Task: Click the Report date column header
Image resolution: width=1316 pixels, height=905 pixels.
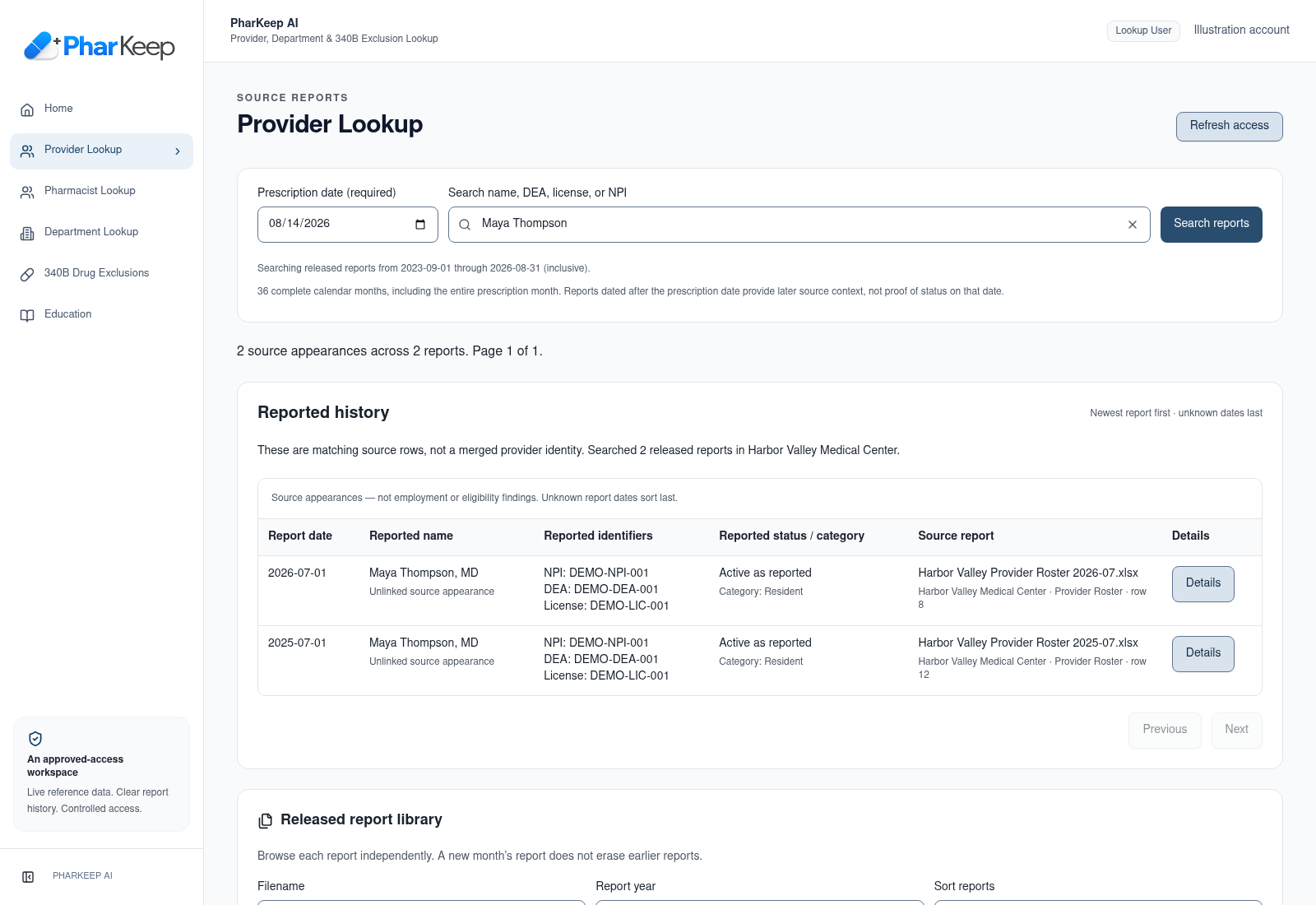Action: pos(300,536)
